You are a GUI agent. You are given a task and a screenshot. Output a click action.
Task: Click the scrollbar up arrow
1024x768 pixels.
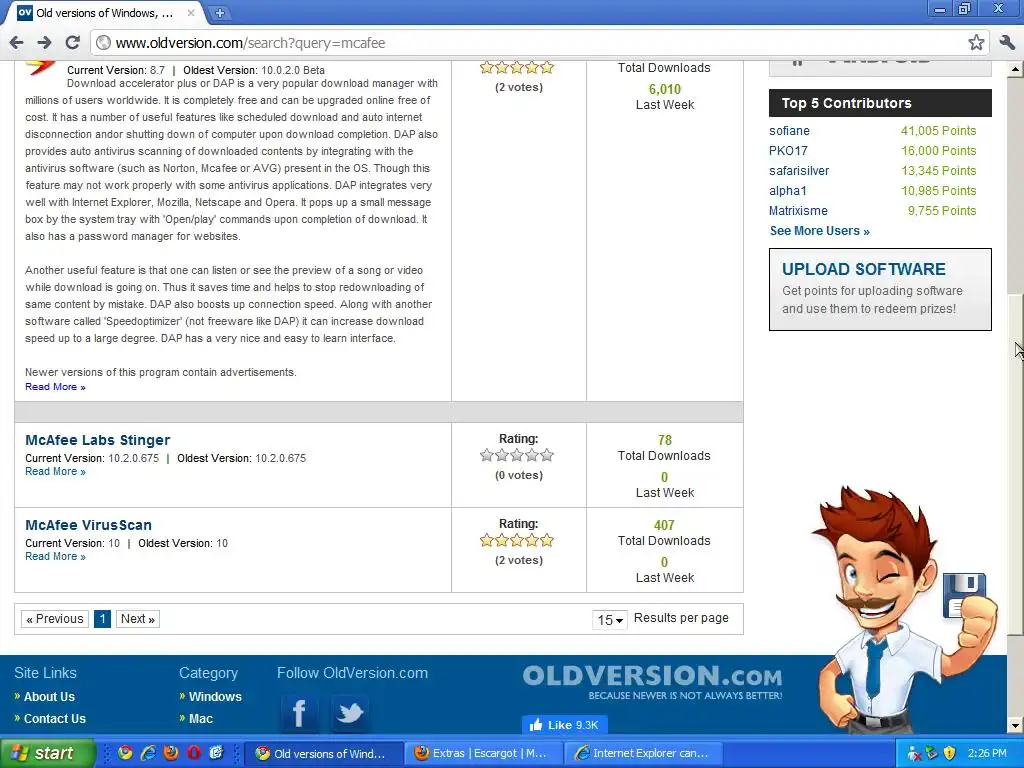(x=1016, y=68)
